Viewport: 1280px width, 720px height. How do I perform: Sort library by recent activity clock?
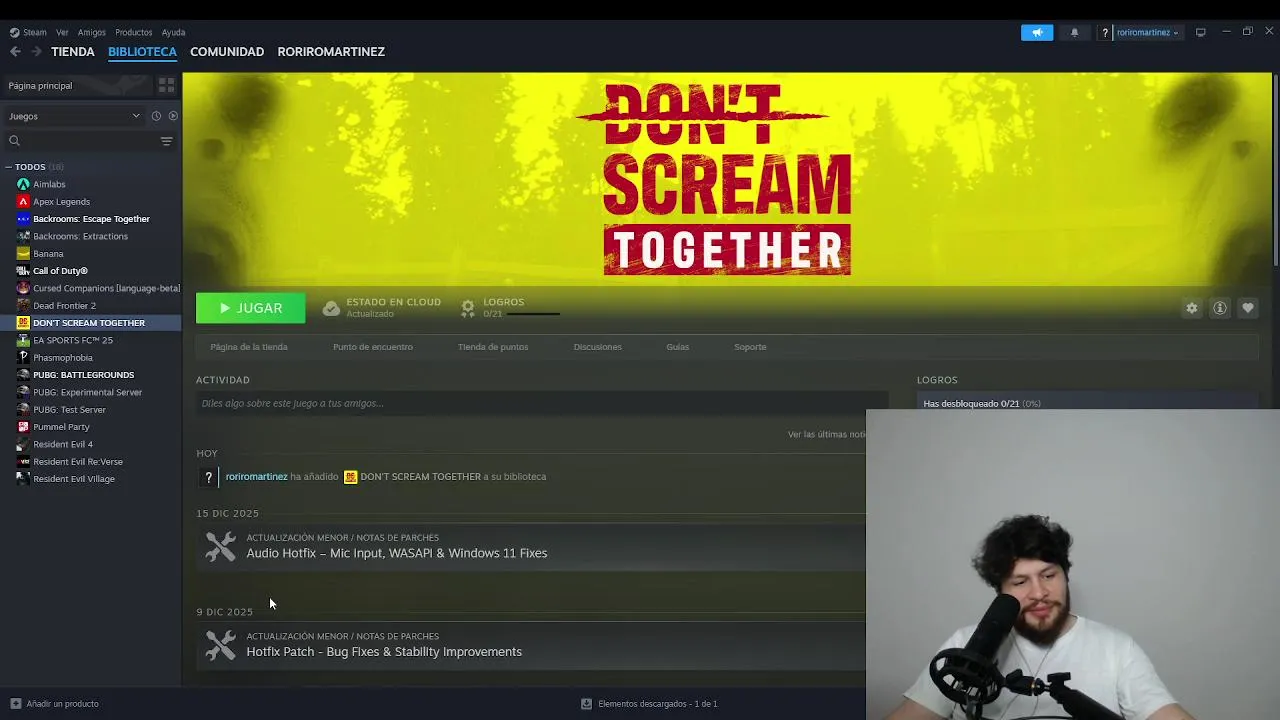[x=156, y=116]
